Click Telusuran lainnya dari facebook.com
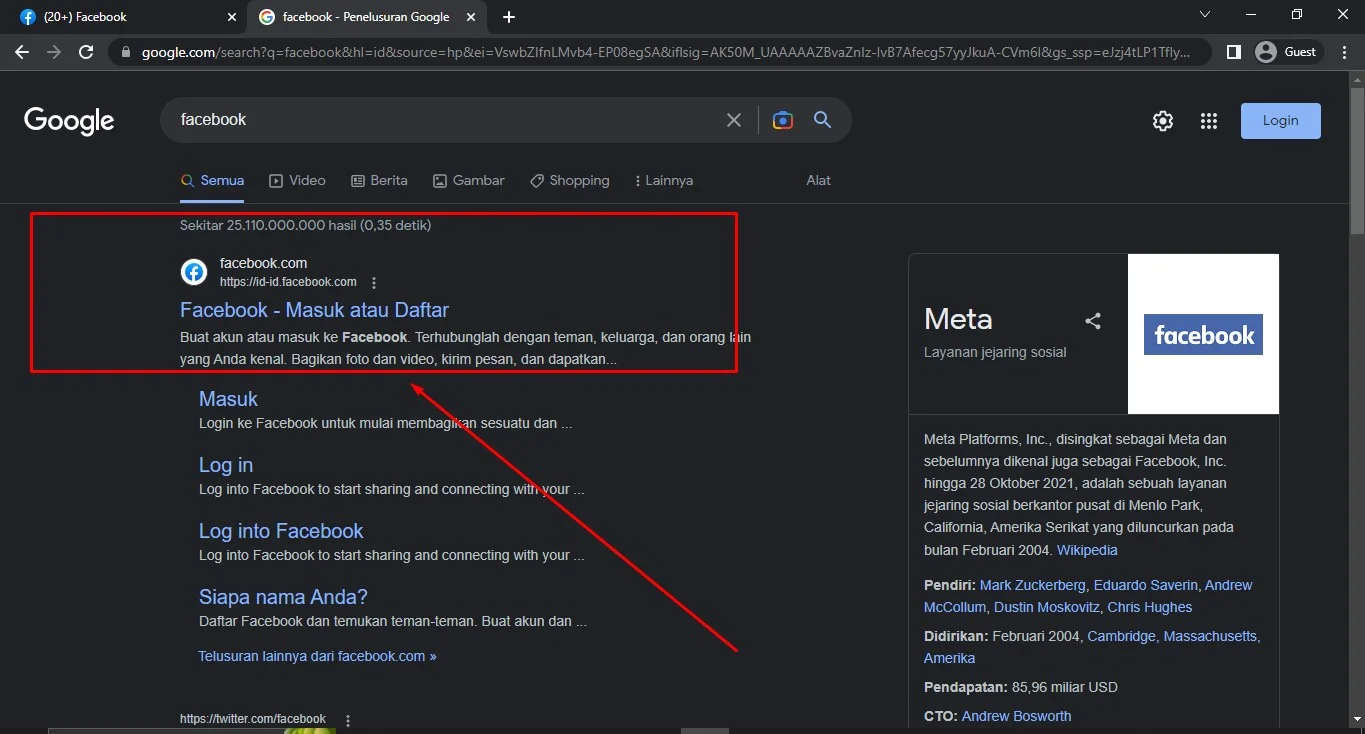This screenshot has width=1365, height=734. point(317,657)
